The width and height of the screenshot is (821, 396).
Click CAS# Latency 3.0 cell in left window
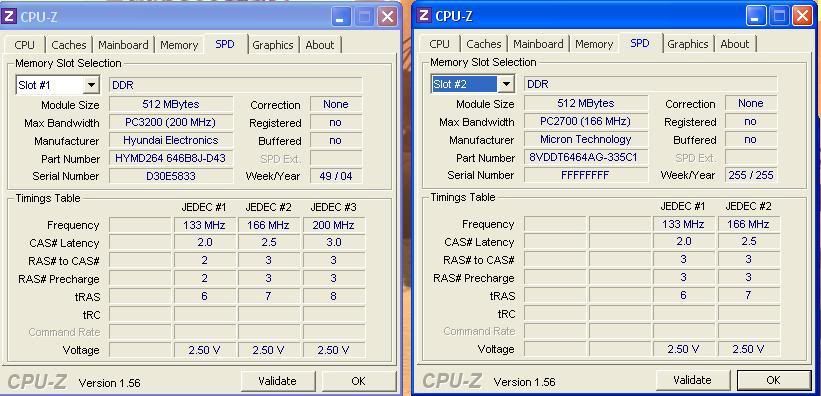pyautogui.click(x=334, y=243)
